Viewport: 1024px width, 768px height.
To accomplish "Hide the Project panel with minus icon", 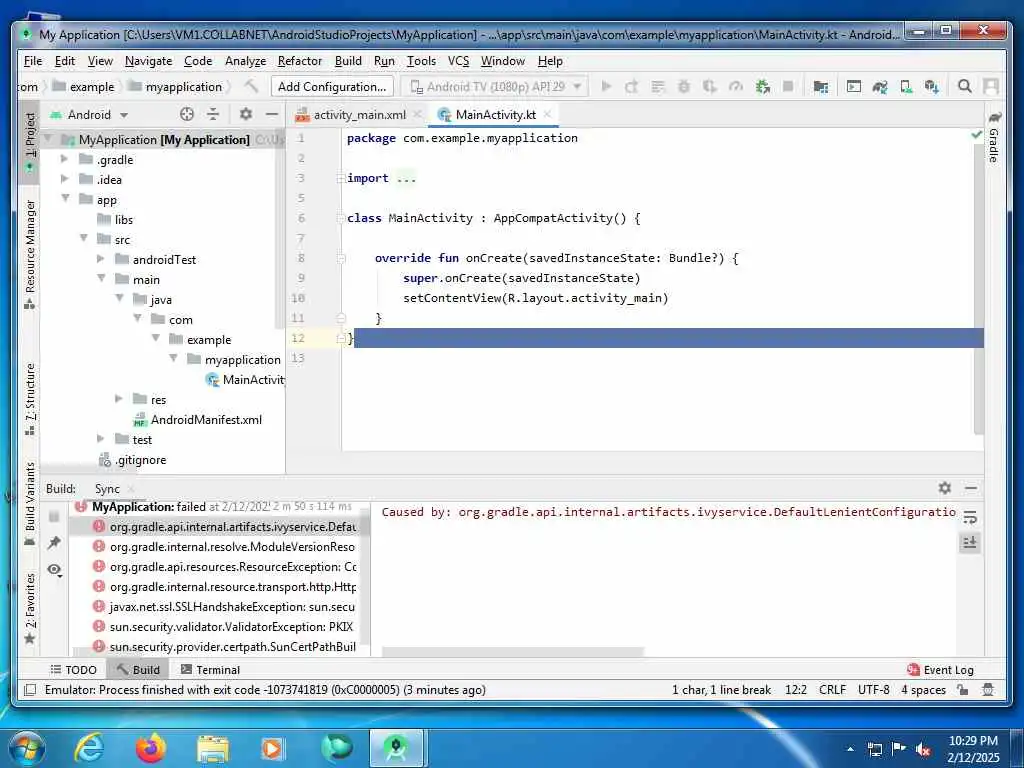I will coord(272,114).
